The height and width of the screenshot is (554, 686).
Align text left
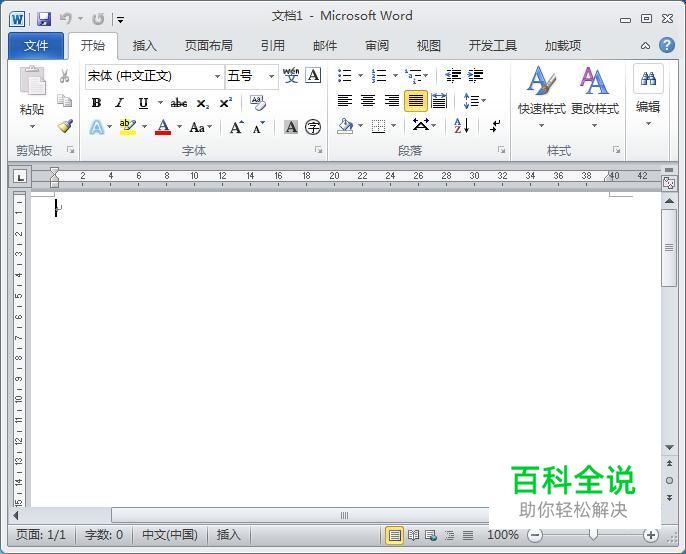click(345, 101)
